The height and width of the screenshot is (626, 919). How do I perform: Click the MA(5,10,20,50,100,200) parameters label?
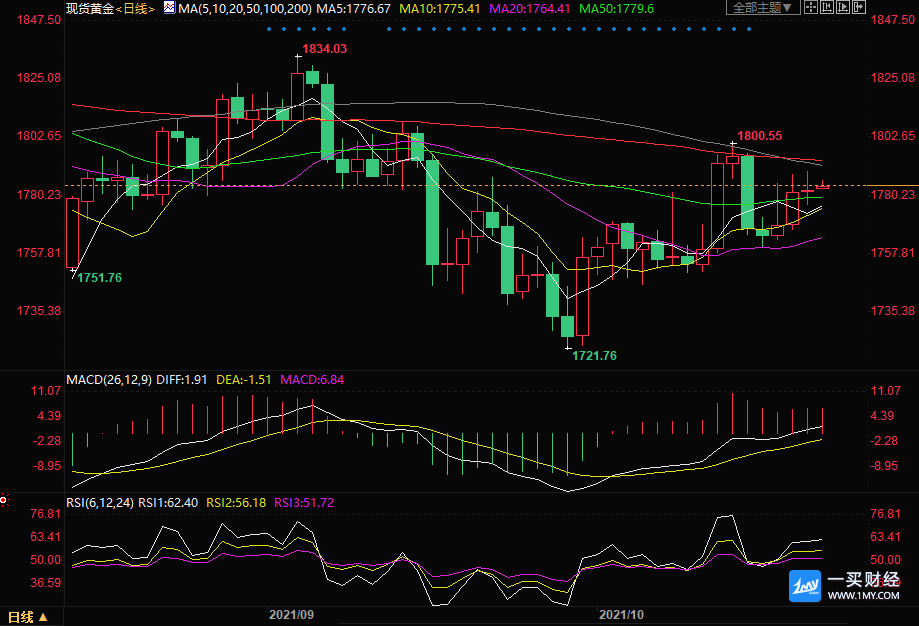(x=244, y=9)
